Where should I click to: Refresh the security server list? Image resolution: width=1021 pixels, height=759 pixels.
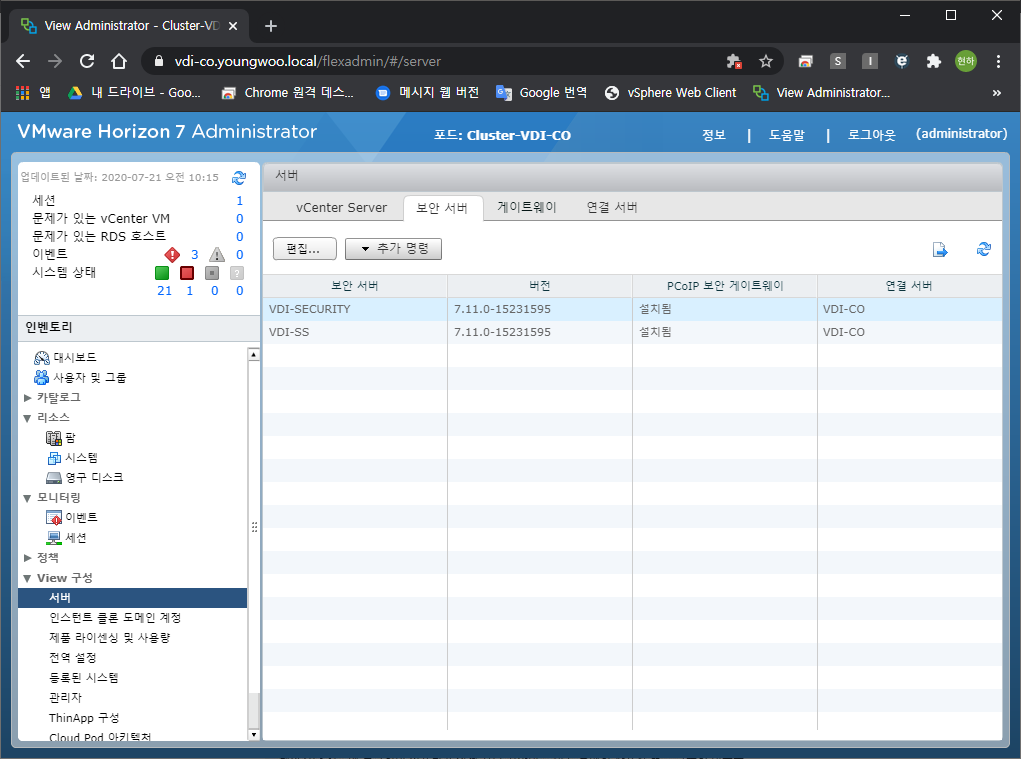984,249
